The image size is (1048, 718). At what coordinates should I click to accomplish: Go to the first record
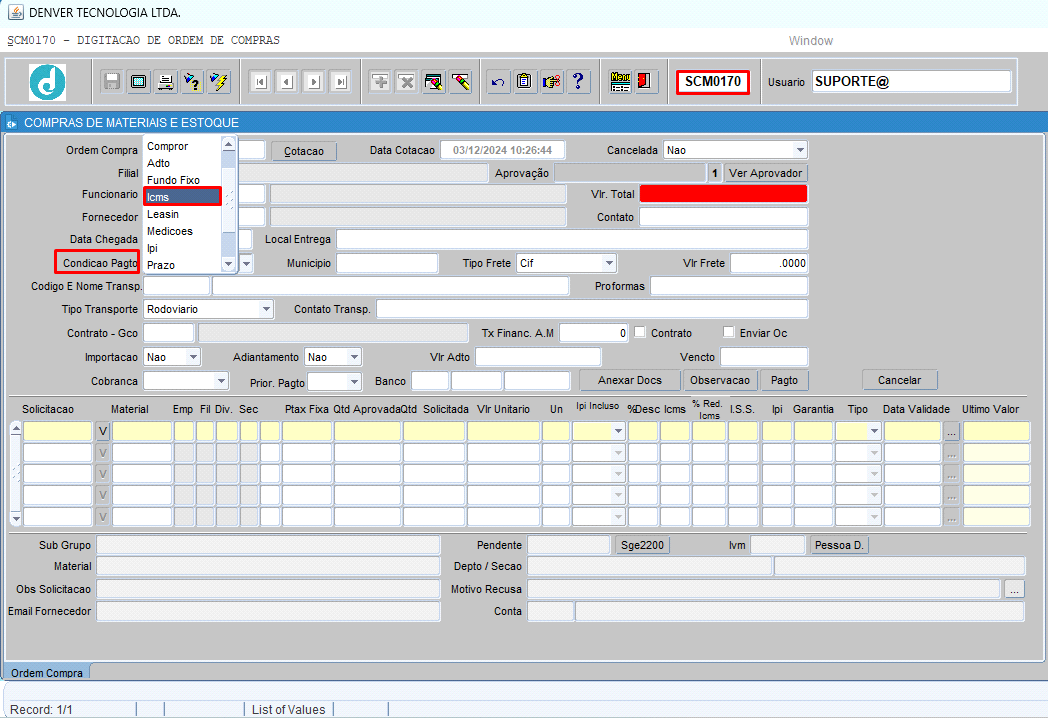point(261,82)
